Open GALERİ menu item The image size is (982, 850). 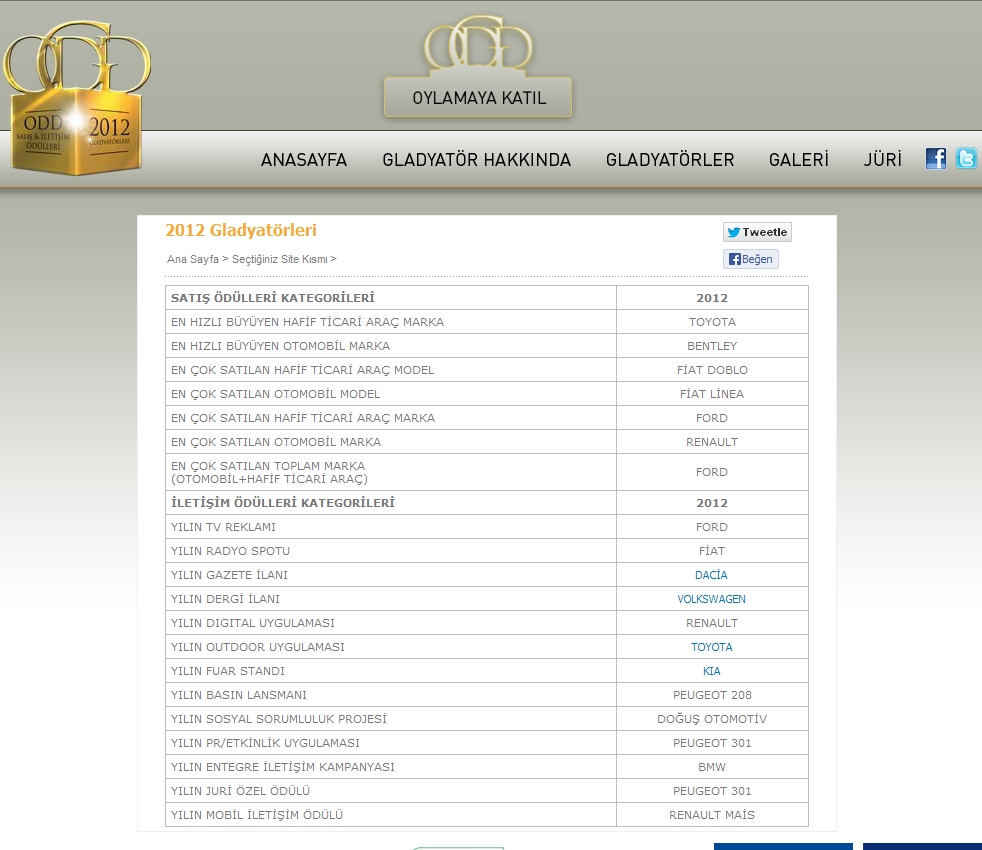[x=799, y=160]
